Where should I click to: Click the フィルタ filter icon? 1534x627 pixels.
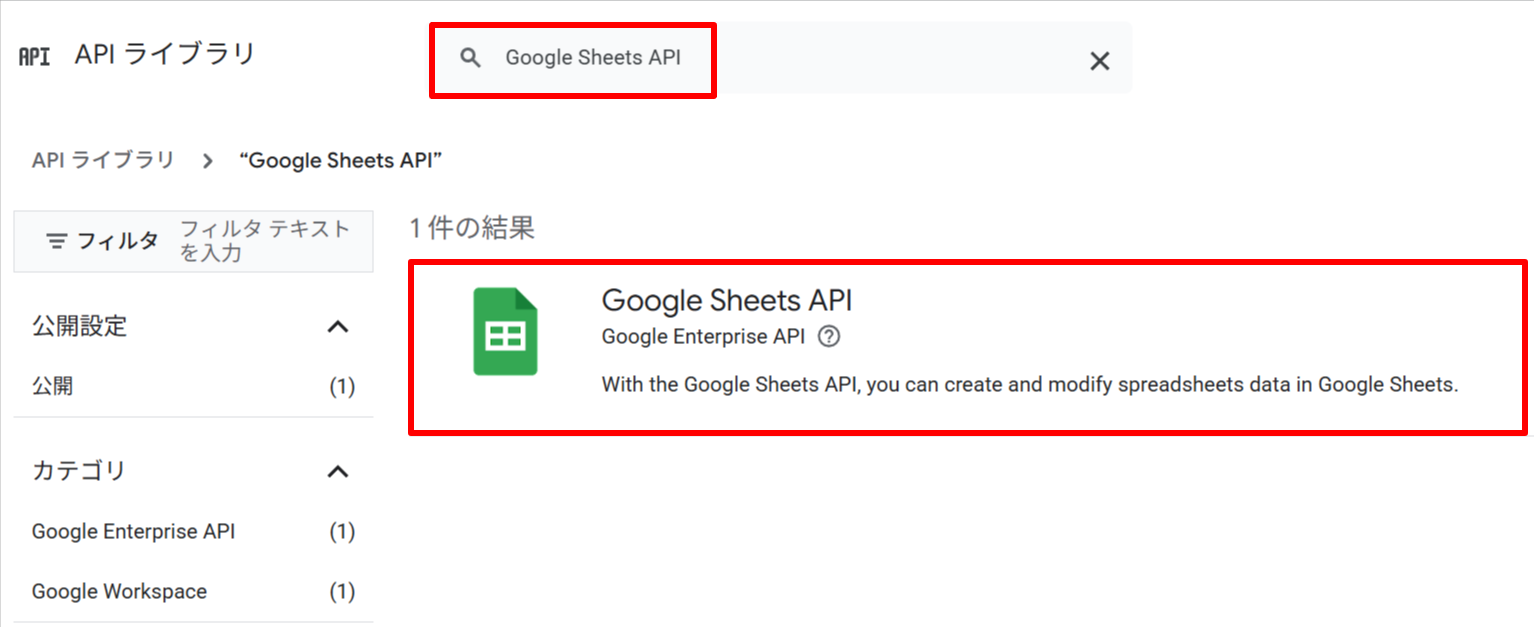(x=58, y=241)
